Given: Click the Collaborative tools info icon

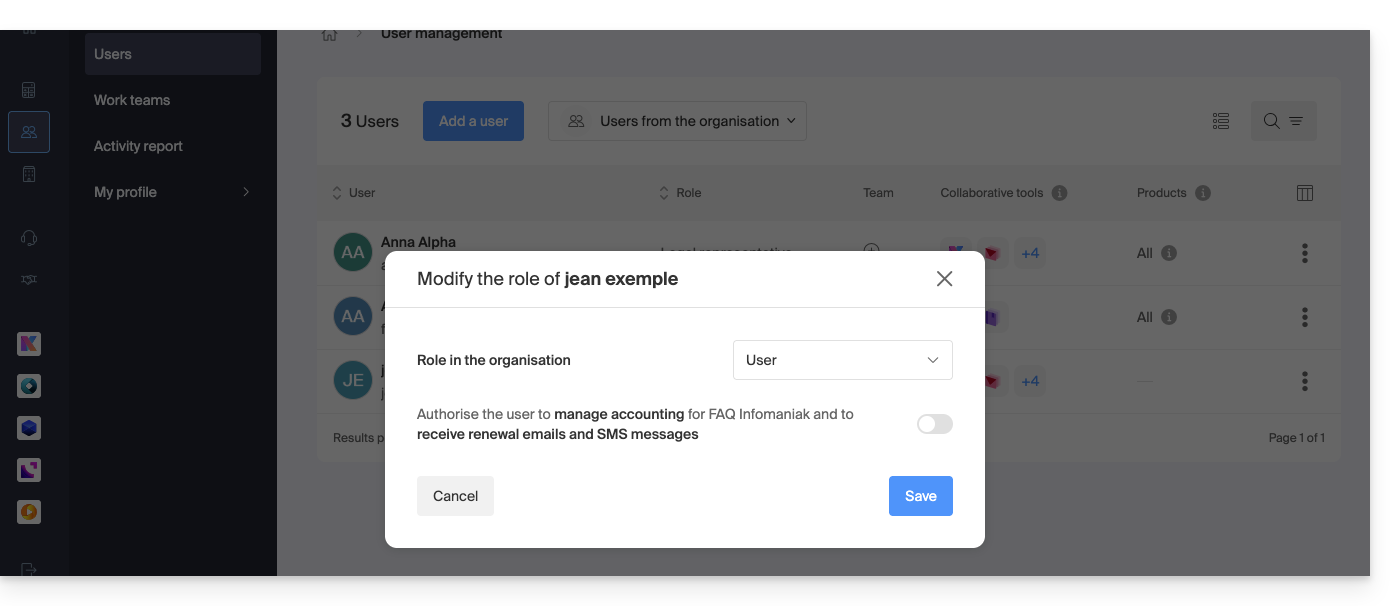Looking at the screenshot, I should coord(1059,193).
